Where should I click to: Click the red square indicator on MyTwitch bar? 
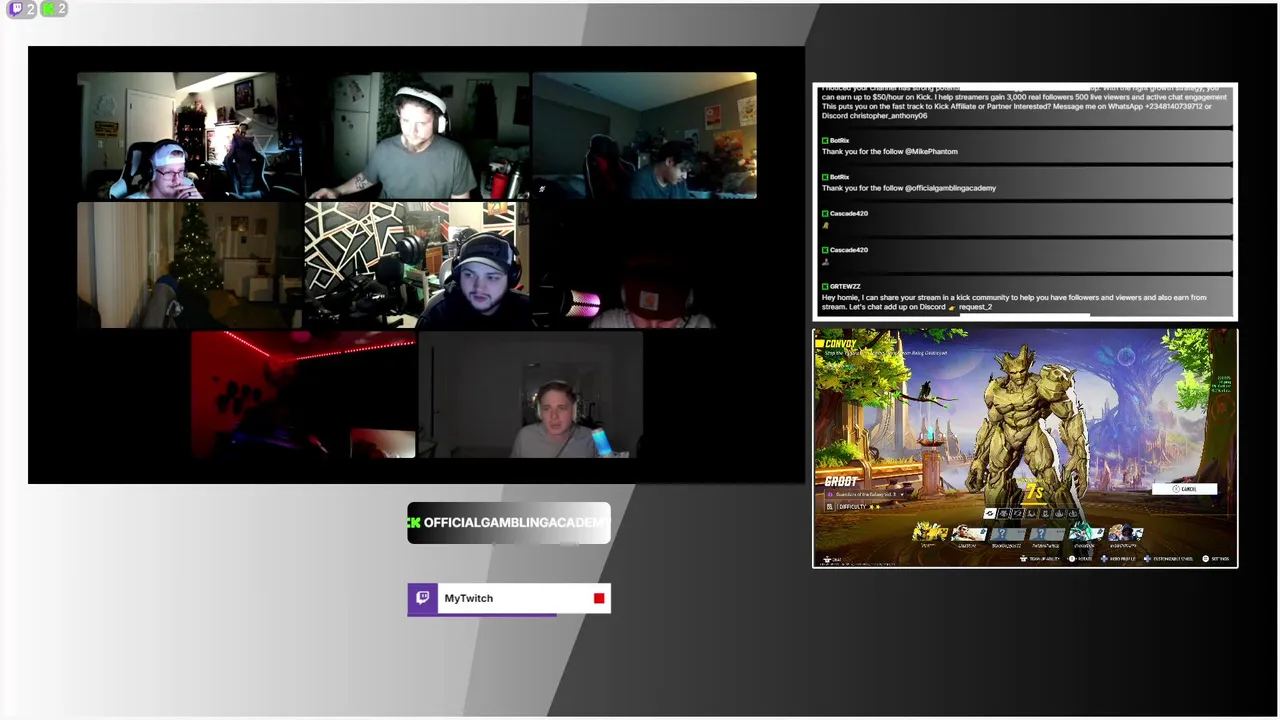[x=599, y=598]
